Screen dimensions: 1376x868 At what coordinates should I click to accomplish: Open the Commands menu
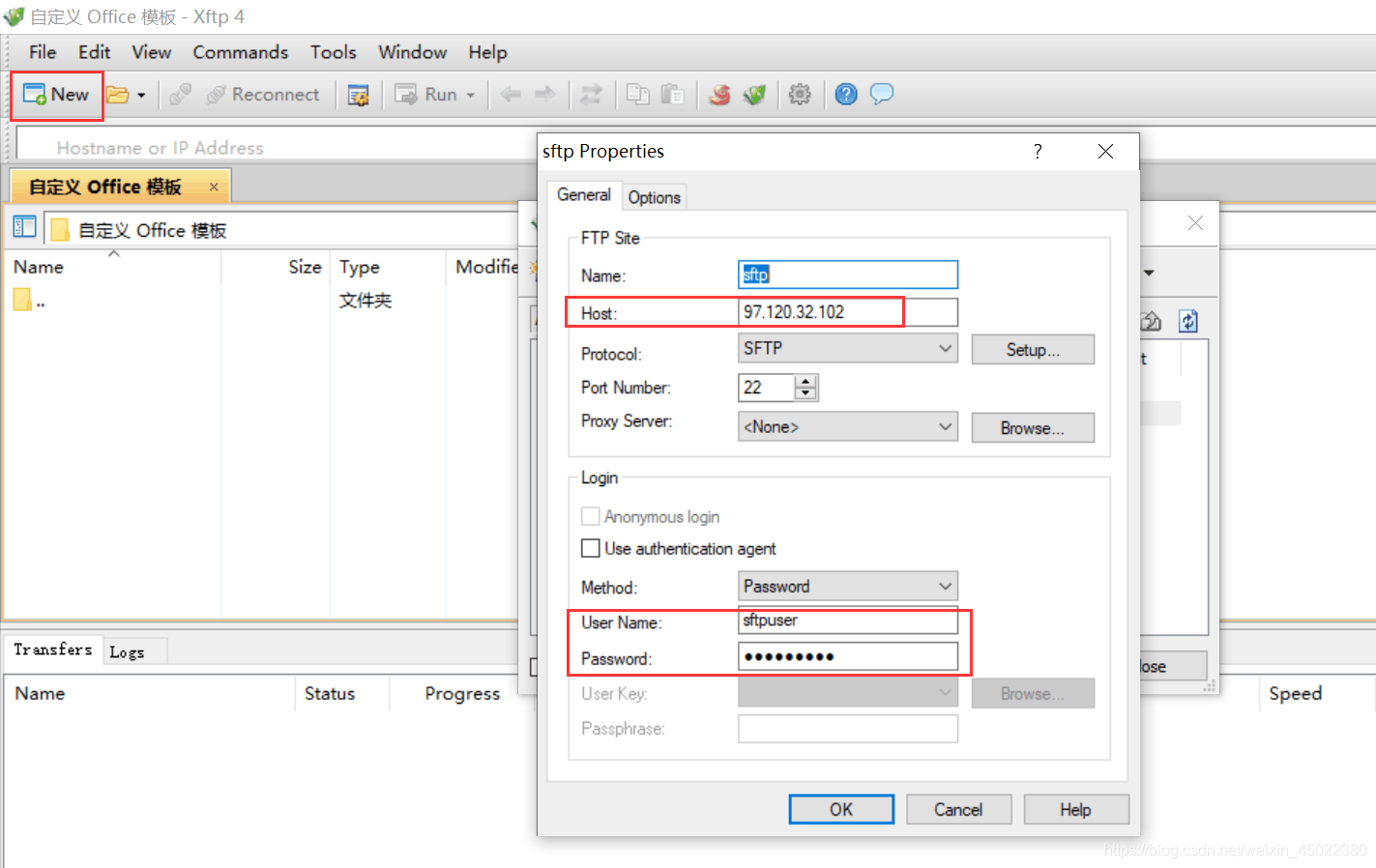(x=240, y=52)
